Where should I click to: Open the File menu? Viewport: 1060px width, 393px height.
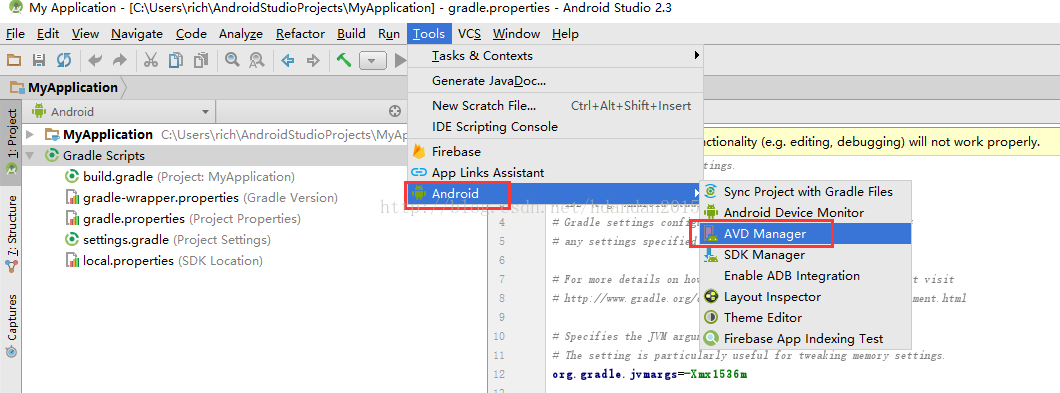pos(15,34)
